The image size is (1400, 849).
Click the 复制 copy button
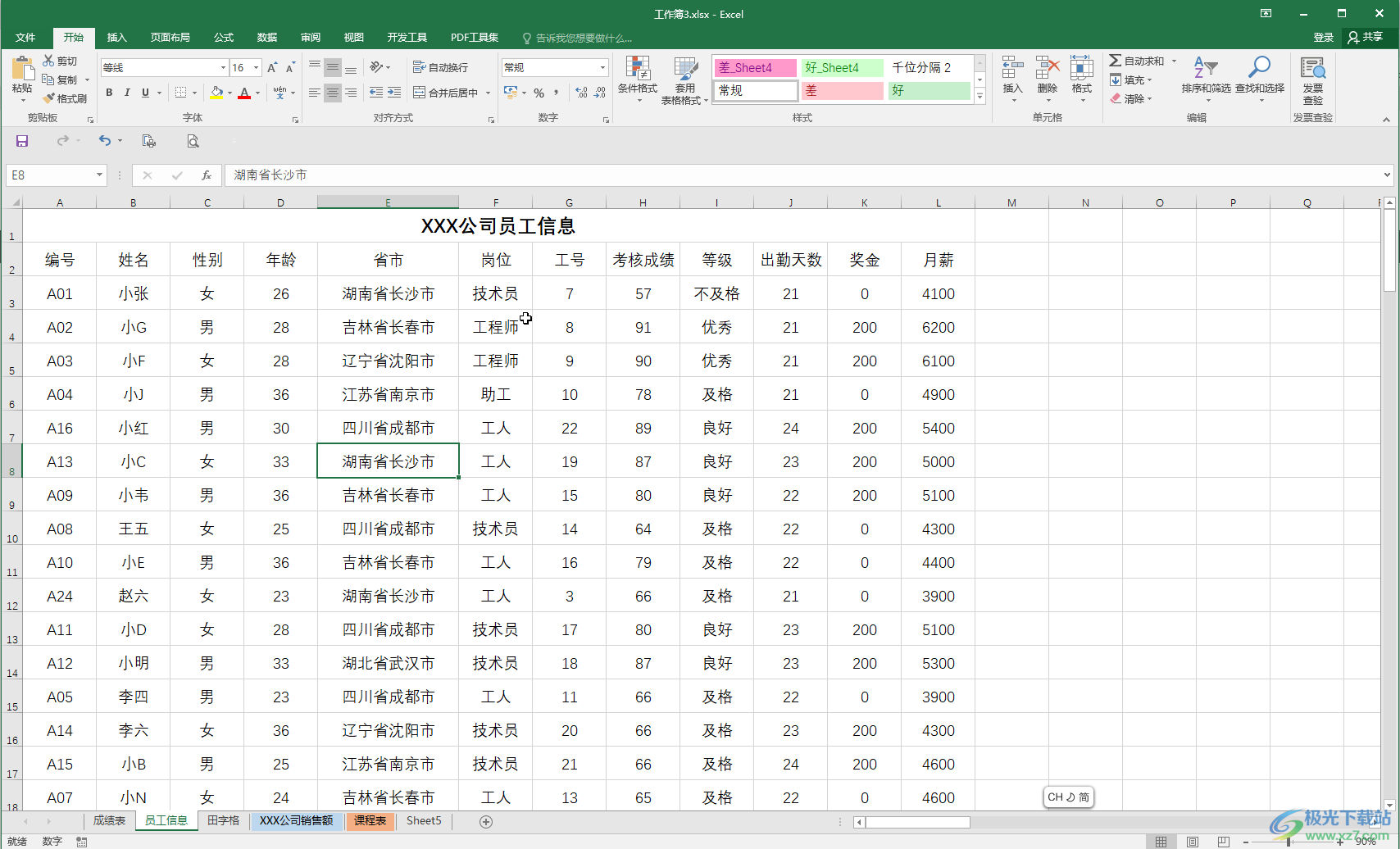pyautogui.click(x=61, y=79)
